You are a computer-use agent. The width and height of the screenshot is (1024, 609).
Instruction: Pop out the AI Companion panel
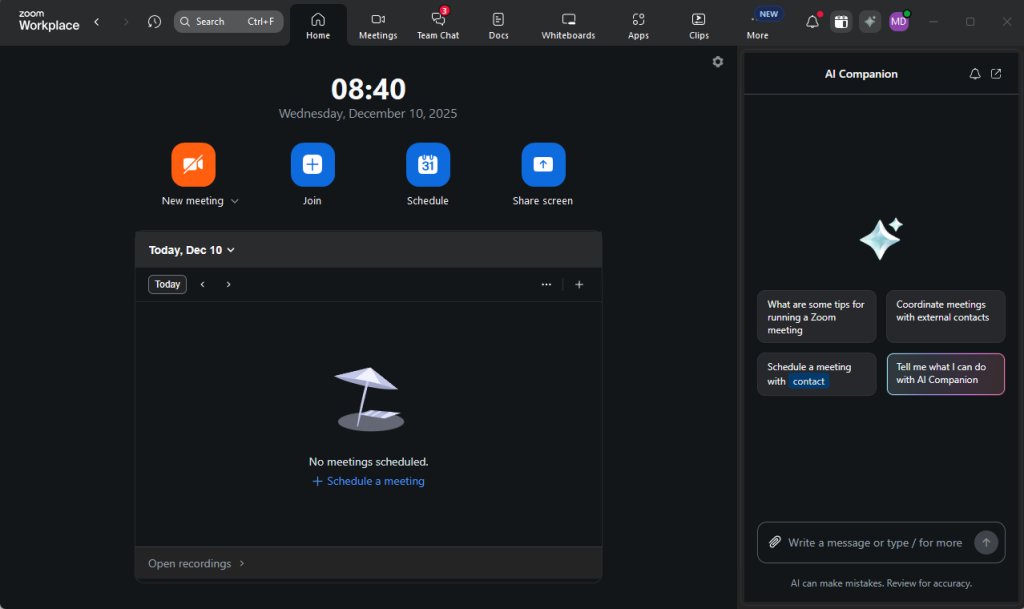[x=996, y=74]
